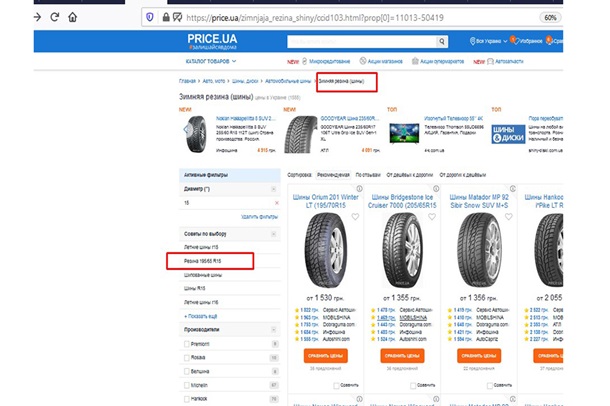This screenshot has width=610, height=406.
Task: Open the КАТАЛОГ ТОВАРОВ dropdown
Action: [211, 62]
